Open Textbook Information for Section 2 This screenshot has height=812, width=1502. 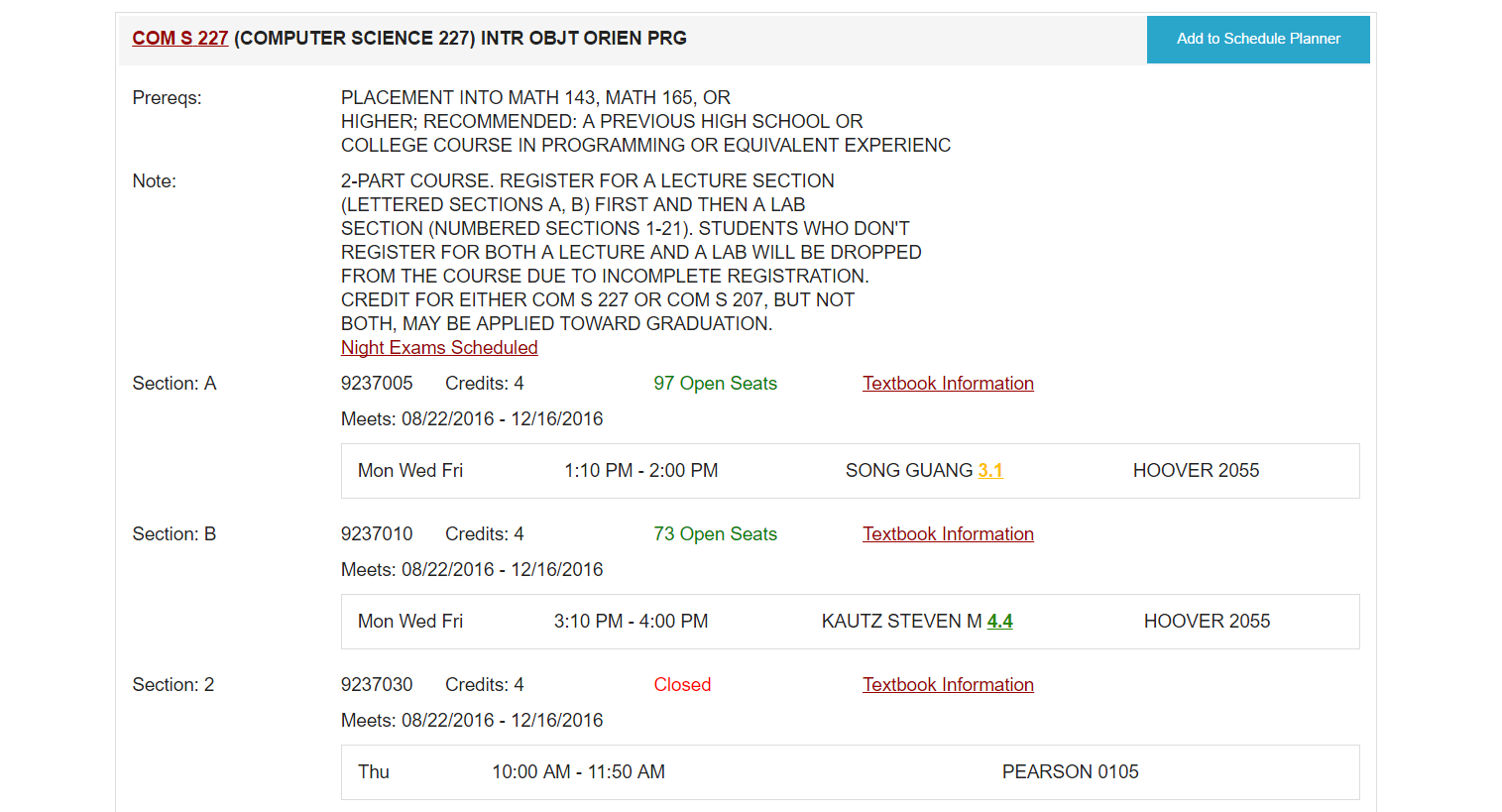click(x=947, y=685)
